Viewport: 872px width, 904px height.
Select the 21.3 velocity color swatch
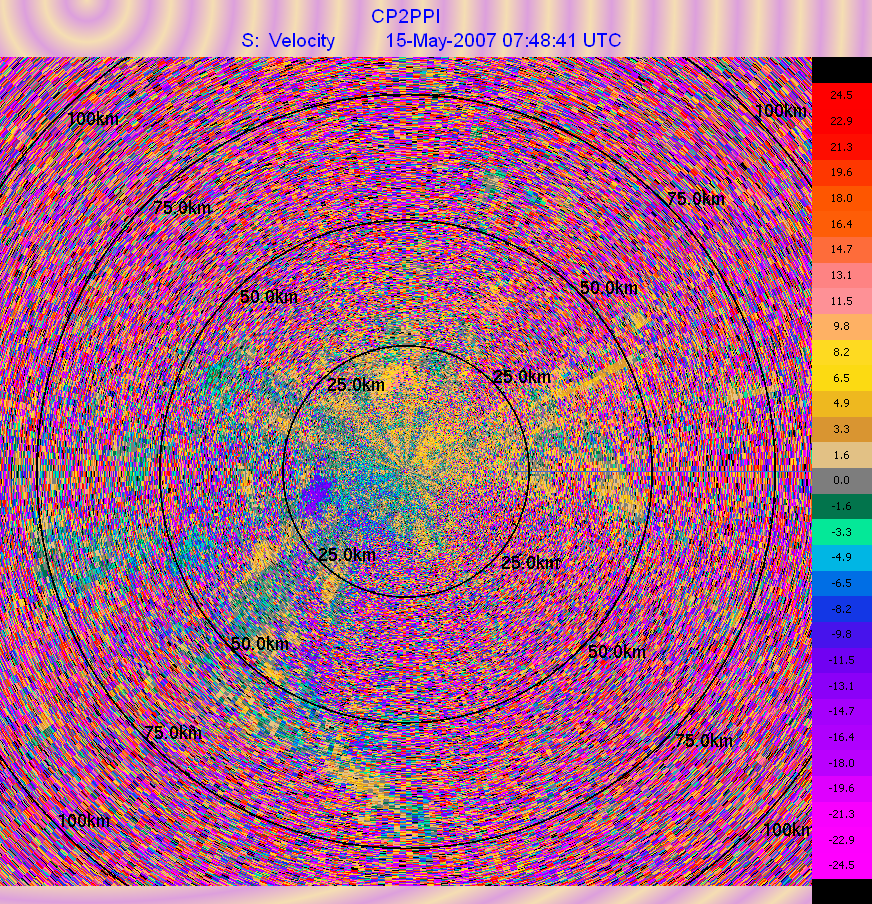(841, 147)
